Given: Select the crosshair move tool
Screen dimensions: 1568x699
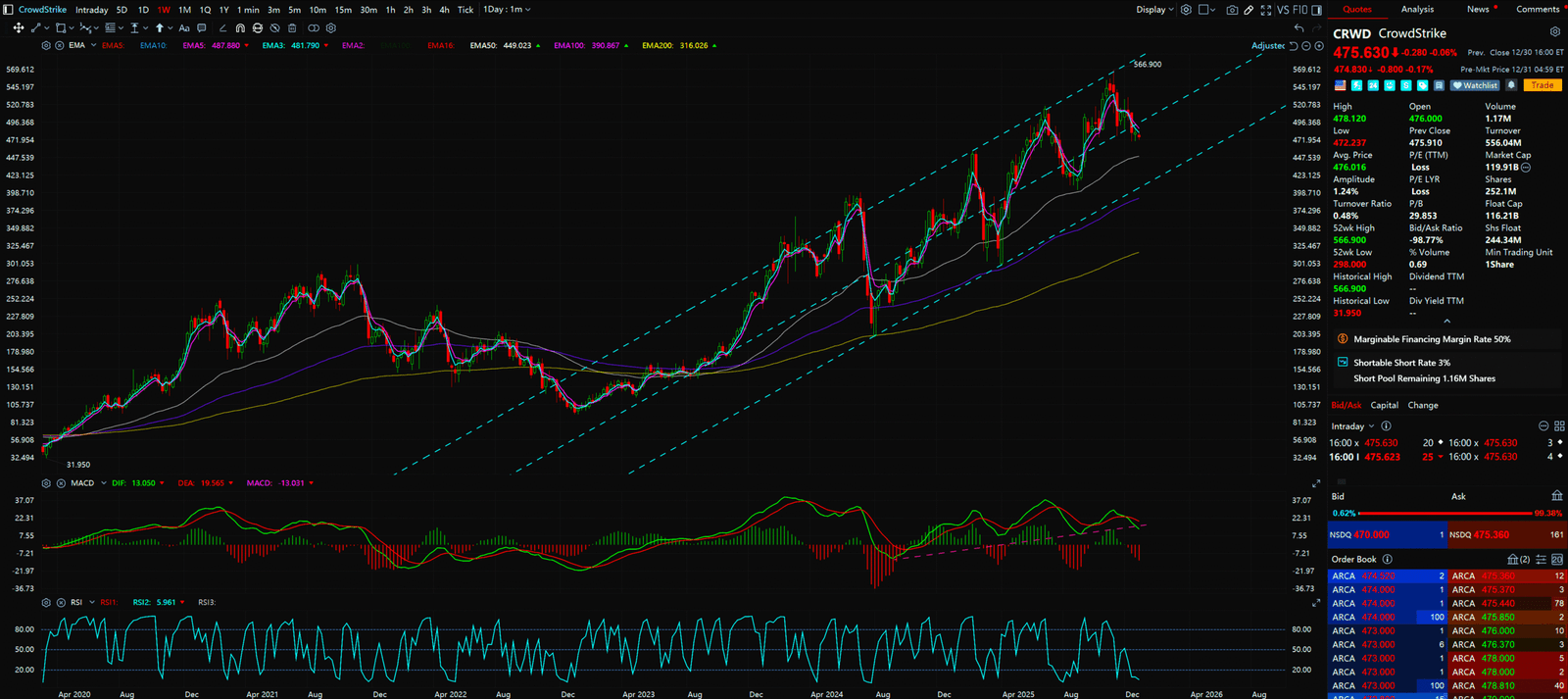Looking at the screenshot, I should click(18, 28).
